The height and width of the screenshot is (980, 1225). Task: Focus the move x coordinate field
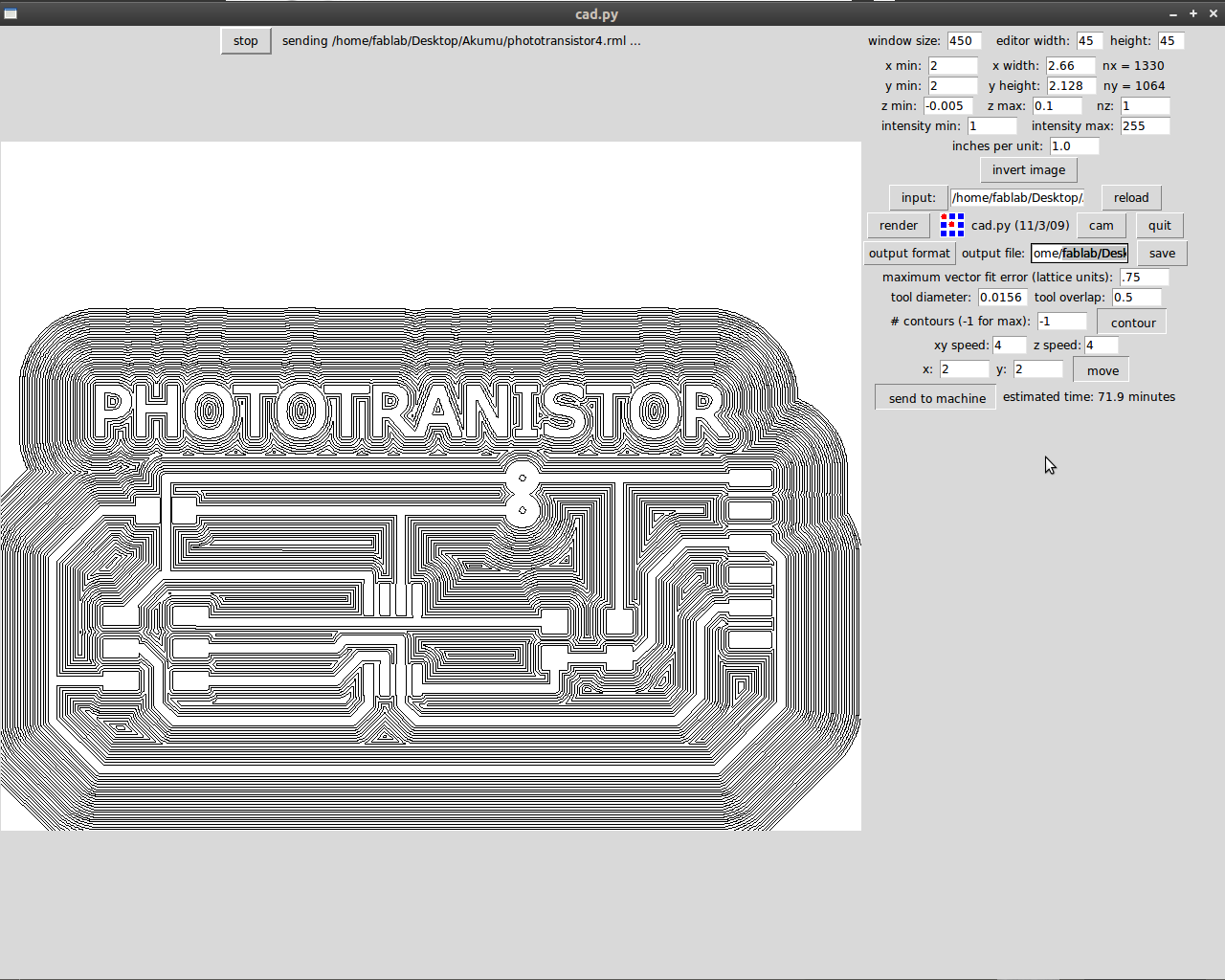(x=964, y=369)
